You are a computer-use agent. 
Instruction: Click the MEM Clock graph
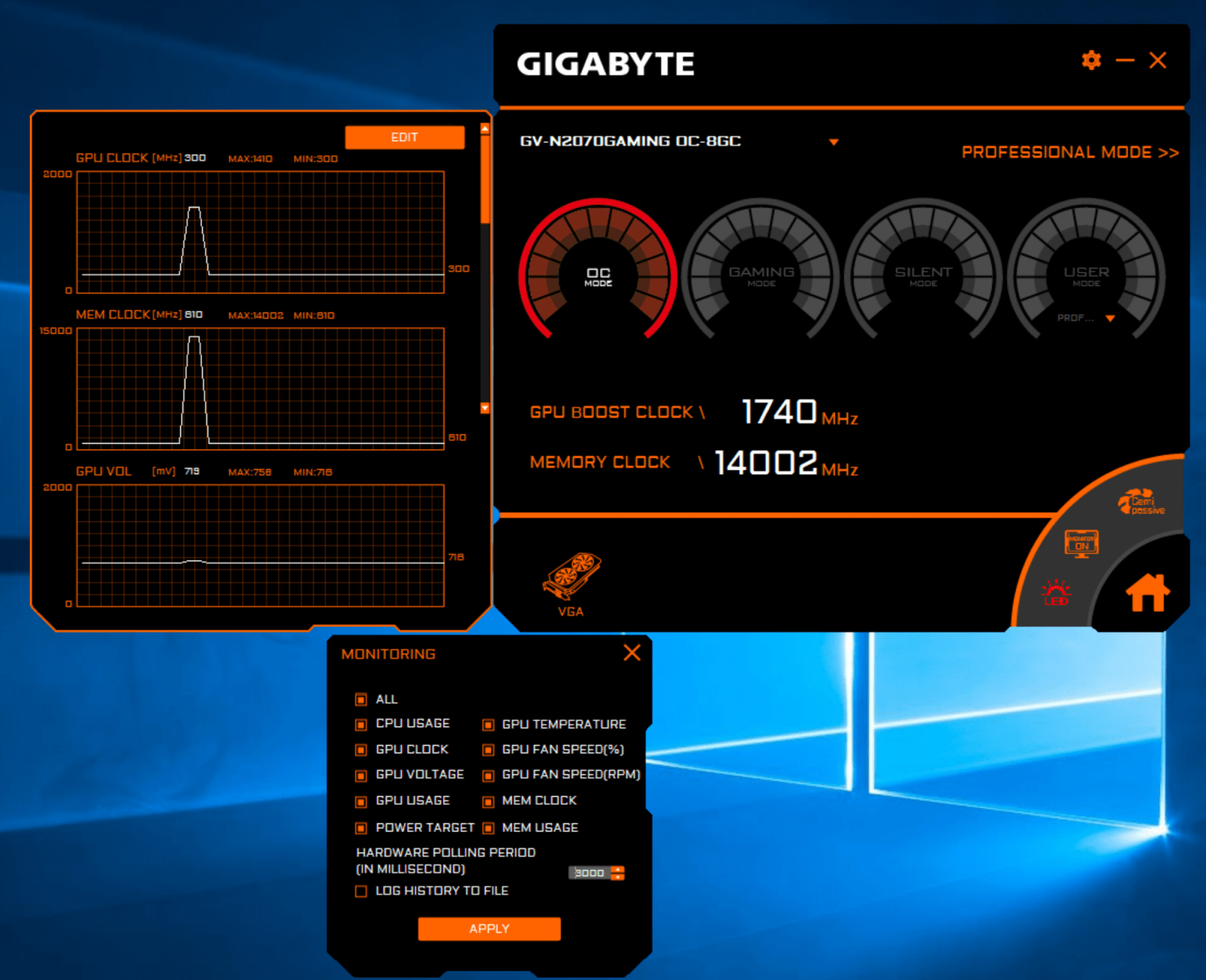(x=261, y=389)
